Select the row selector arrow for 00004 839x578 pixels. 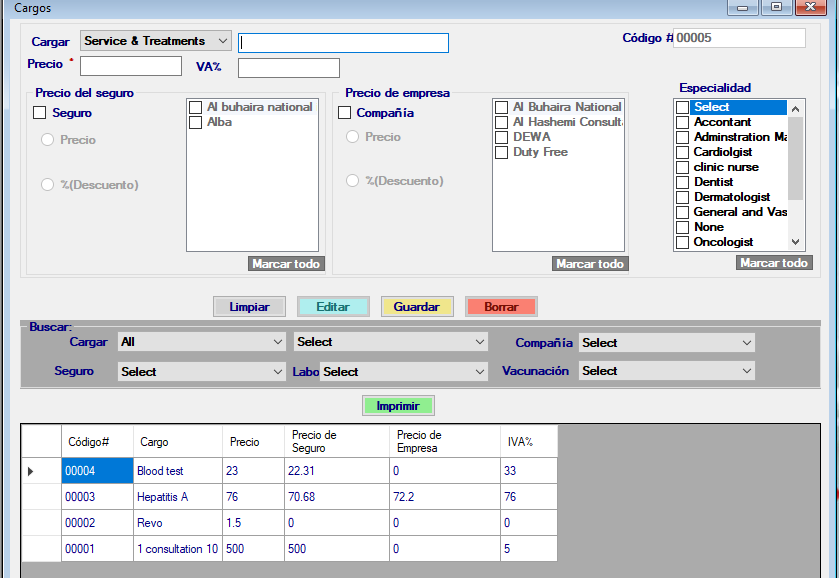(x=31, y=471)
